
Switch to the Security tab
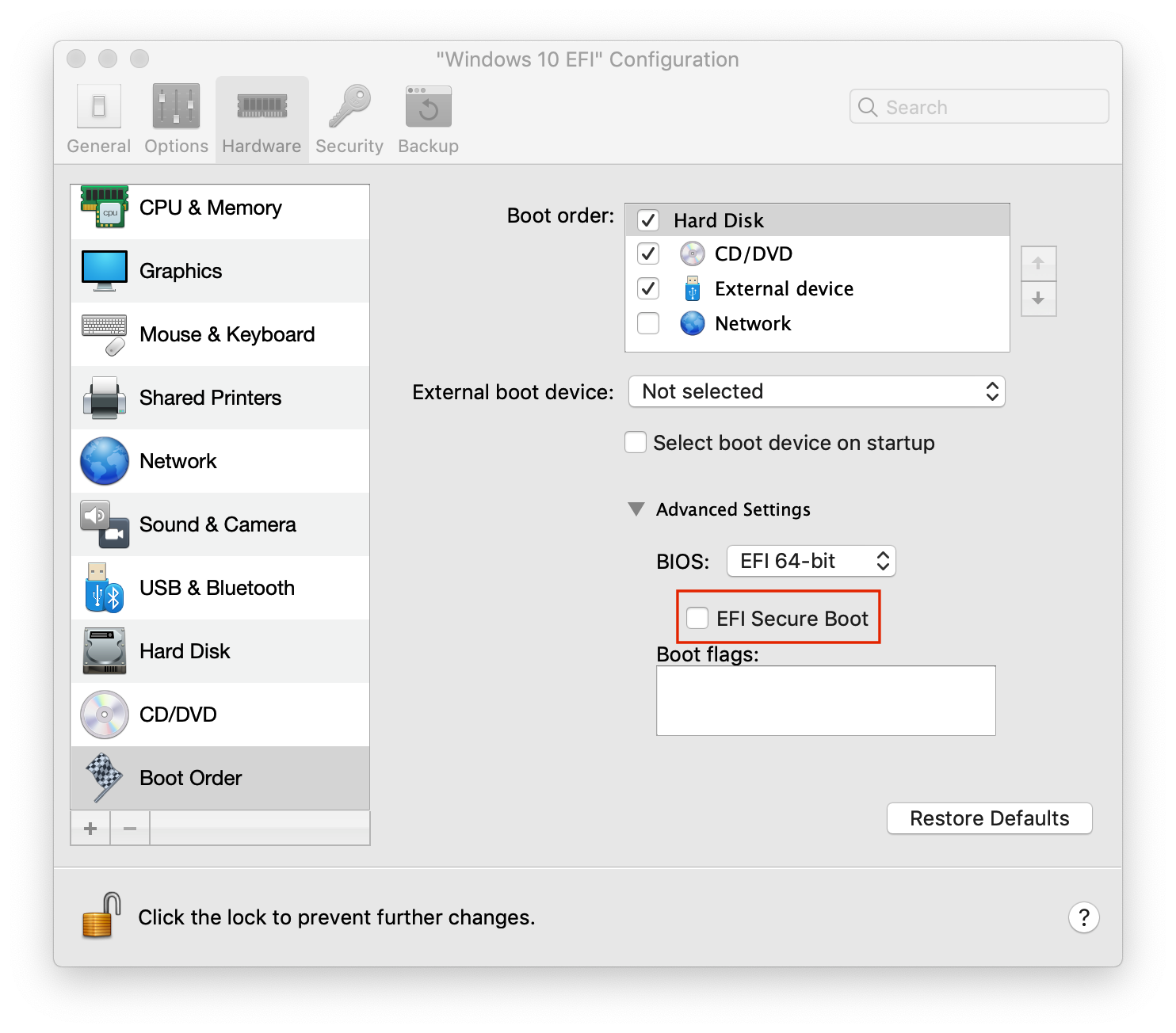click(349, 120)
